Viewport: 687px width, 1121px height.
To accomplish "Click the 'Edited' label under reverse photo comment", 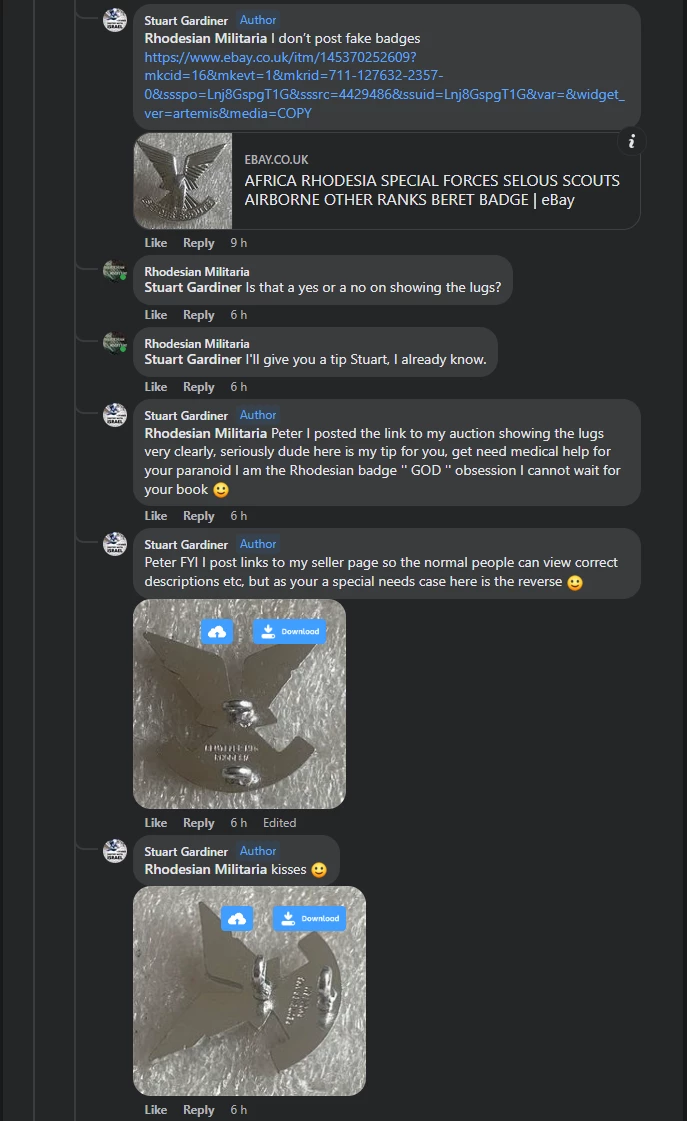I will [280, 823].
